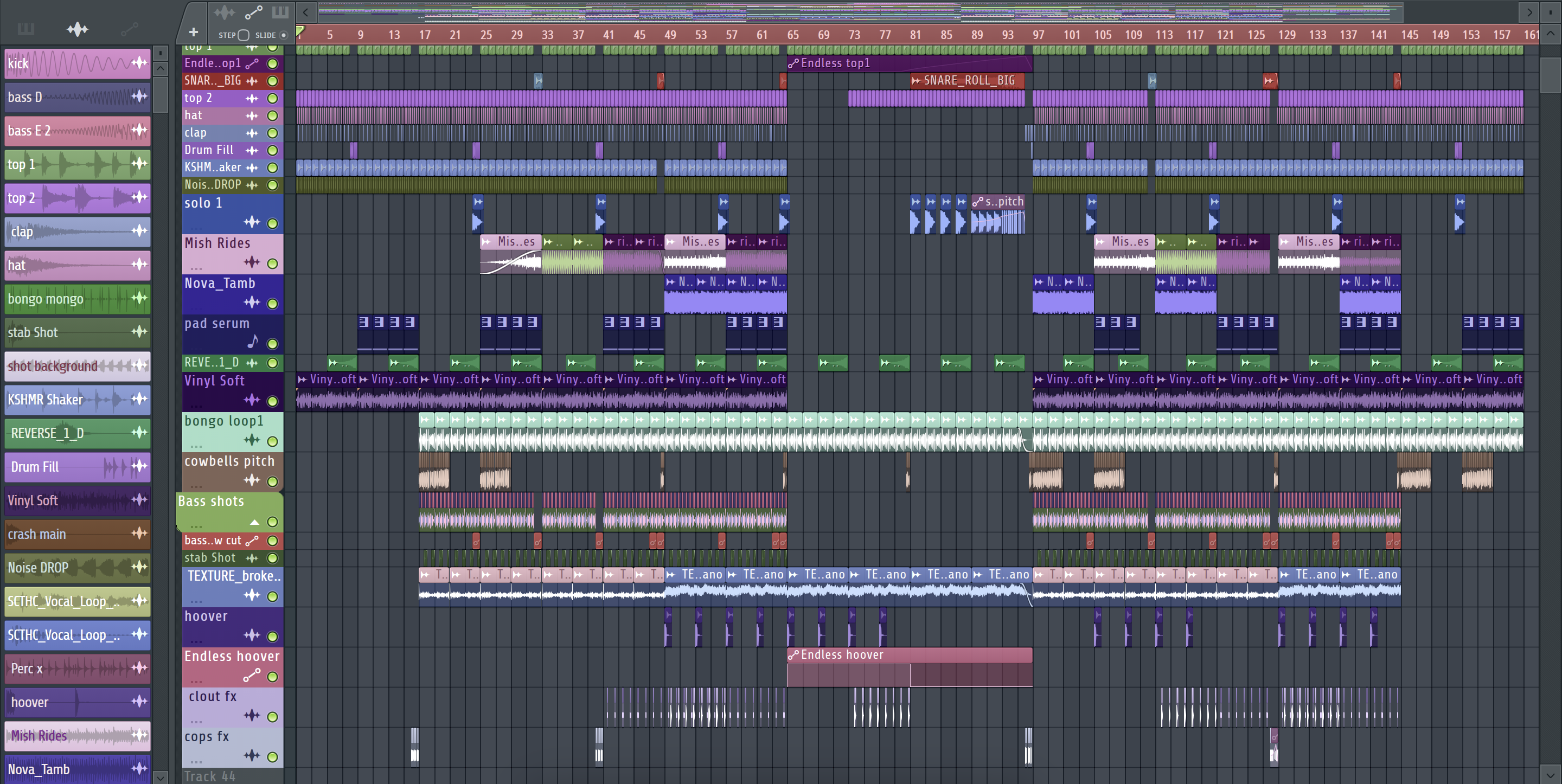Show pattern clips in the picker panel

click(26, 29)
